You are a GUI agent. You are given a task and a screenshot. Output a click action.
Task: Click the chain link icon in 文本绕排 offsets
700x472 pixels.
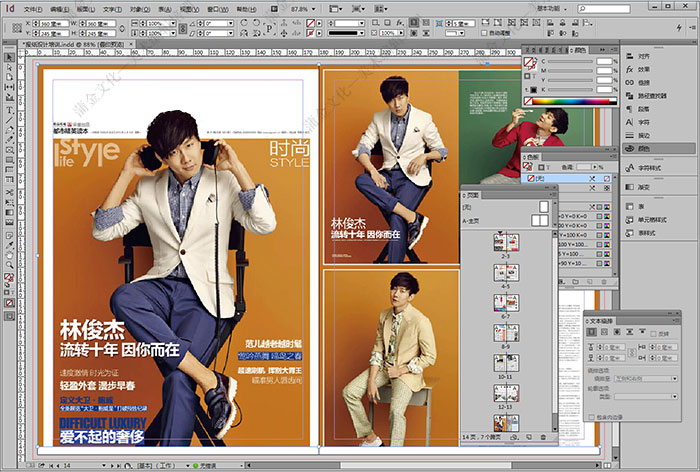631,352
